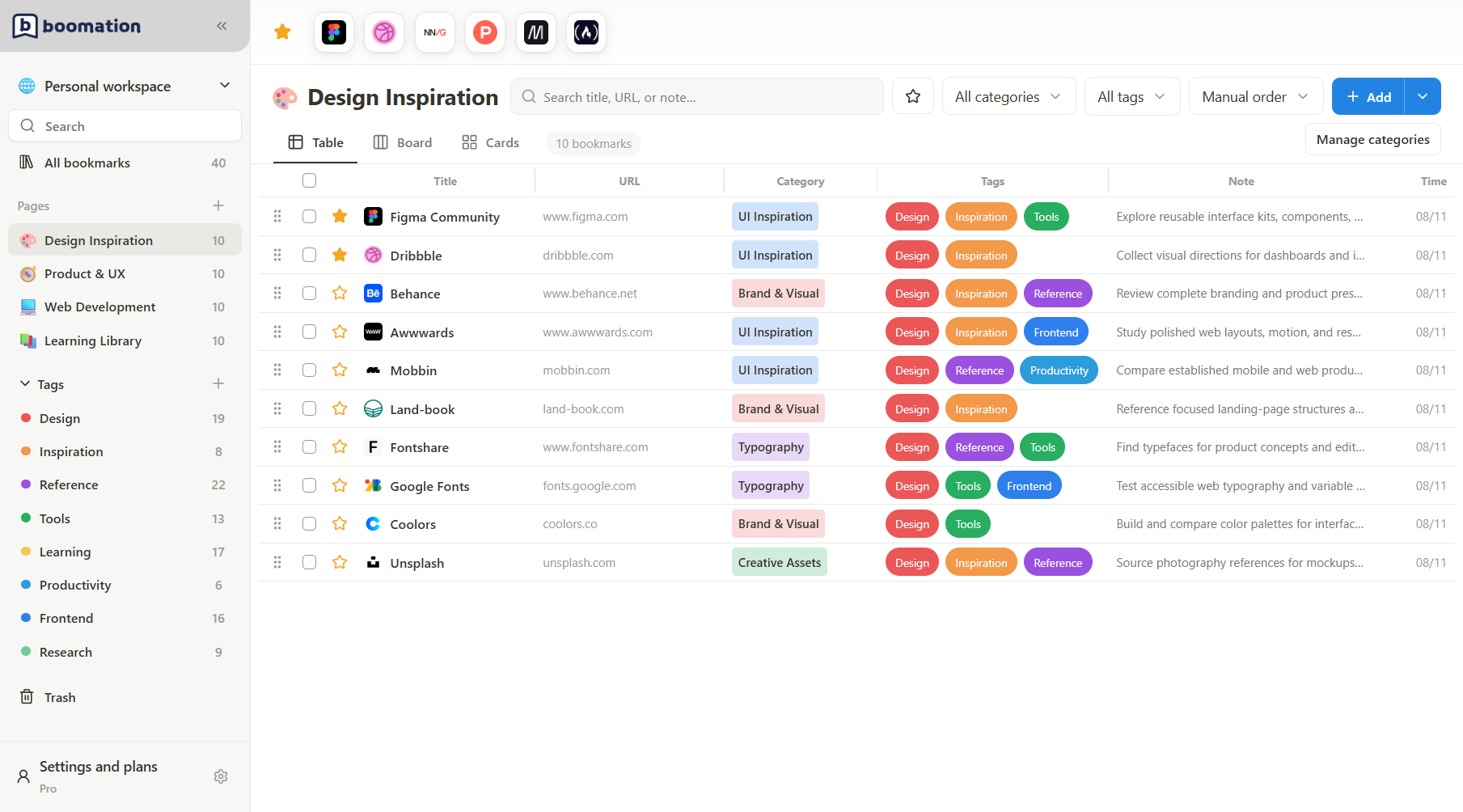Viewport: 1463px width, 812px height.
Task: Open the All tags filter dropdown
Action: pyautogui.click(x=1132, y=96)
